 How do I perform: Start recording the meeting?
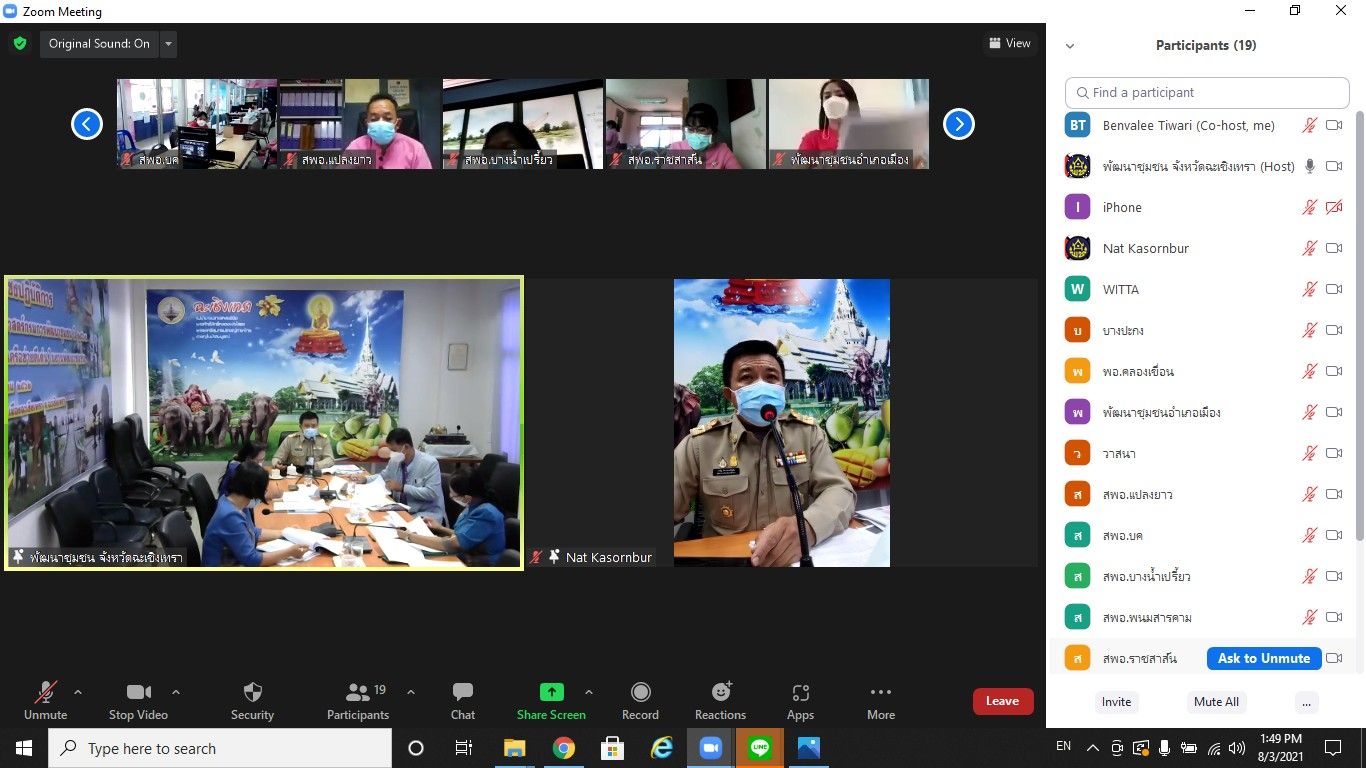click(x=640, y=700)
